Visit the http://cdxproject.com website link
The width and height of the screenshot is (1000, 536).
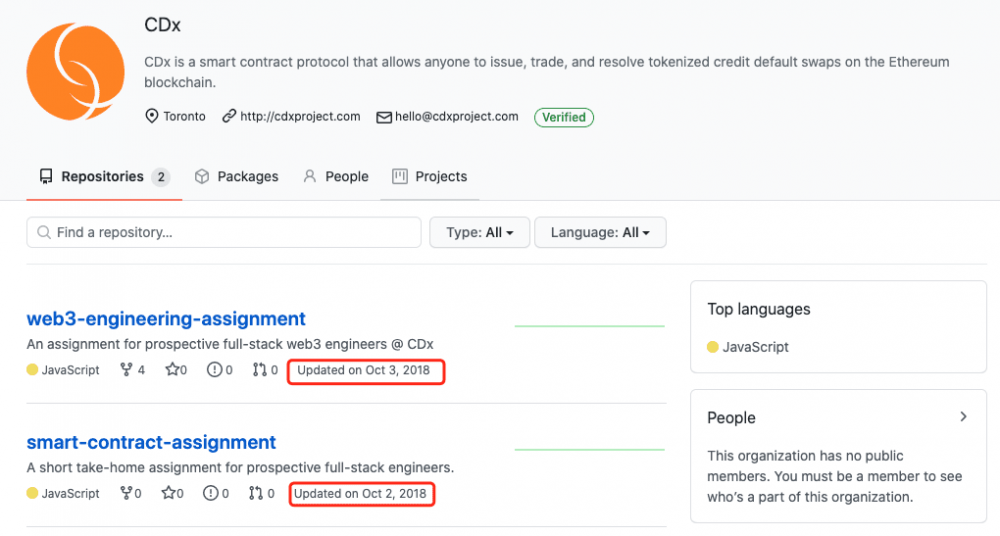(300, 117)
